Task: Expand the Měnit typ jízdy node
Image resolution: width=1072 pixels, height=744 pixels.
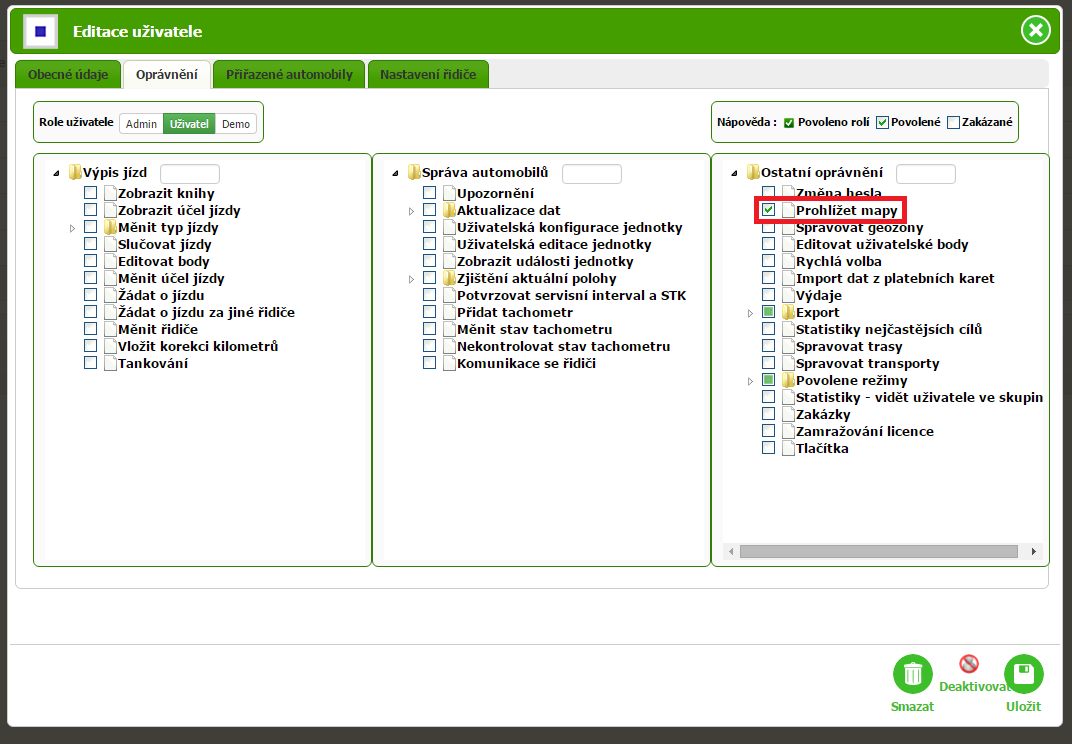Action: pos(73,228)
